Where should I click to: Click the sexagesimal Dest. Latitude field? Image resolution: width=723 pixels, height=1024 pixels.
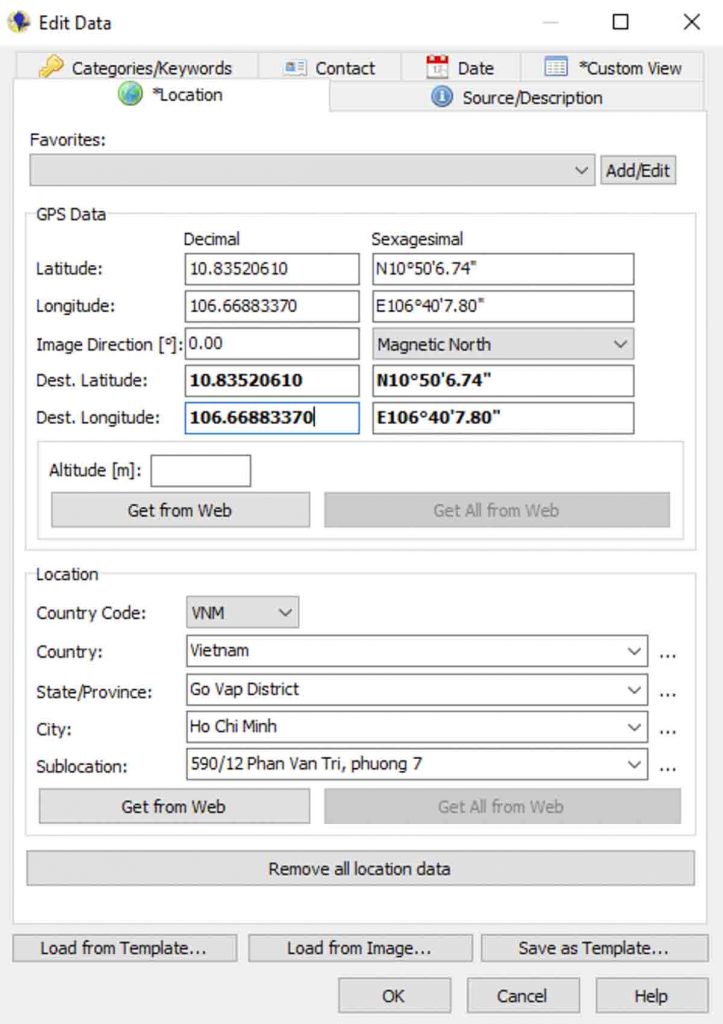pyautogui.click(x=503, y=381)
